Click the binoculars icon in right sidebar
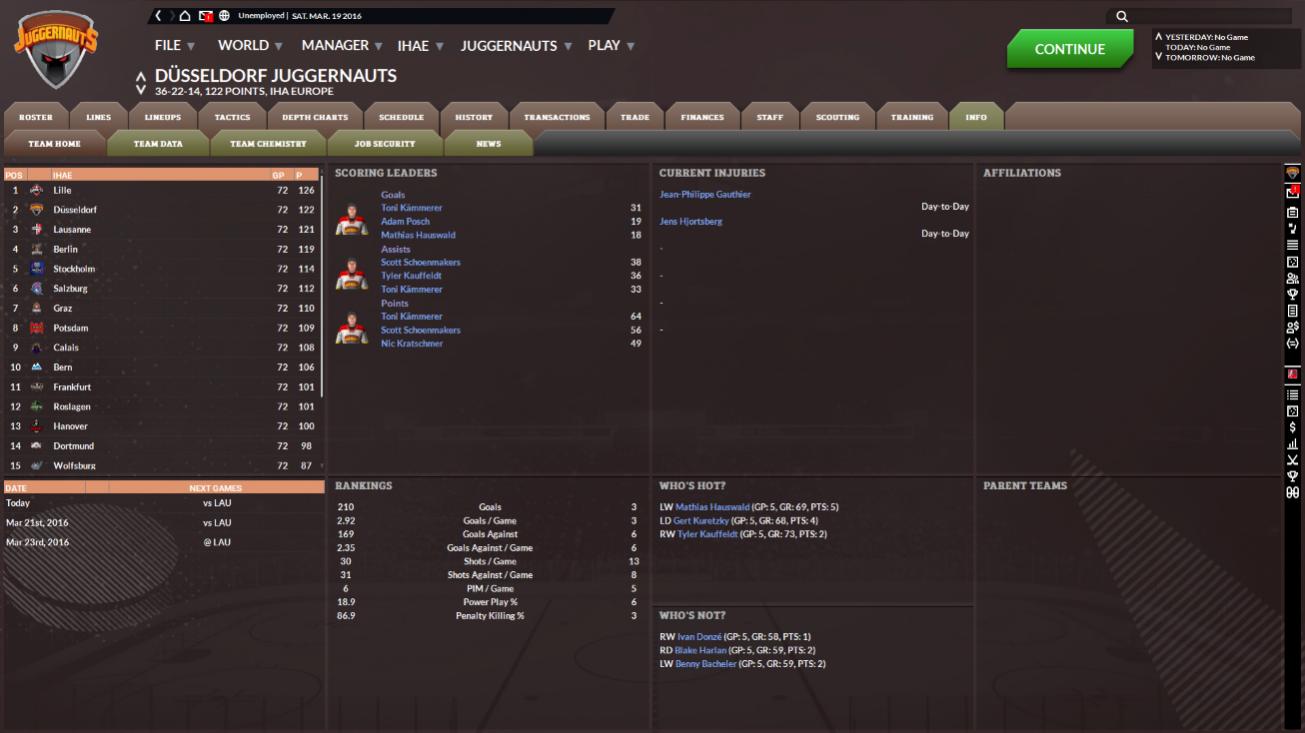The width and height of the screenshot is (1305, 733). 1292,492
